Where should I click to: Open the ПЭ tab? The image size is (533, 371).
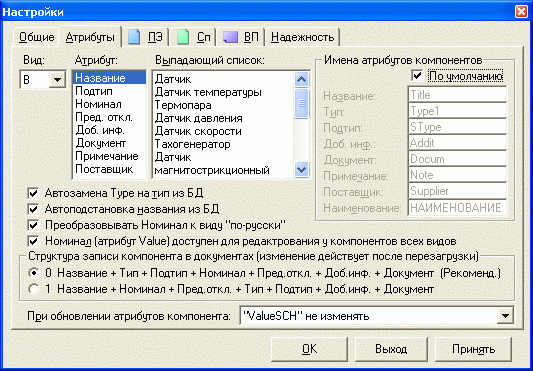146,37
